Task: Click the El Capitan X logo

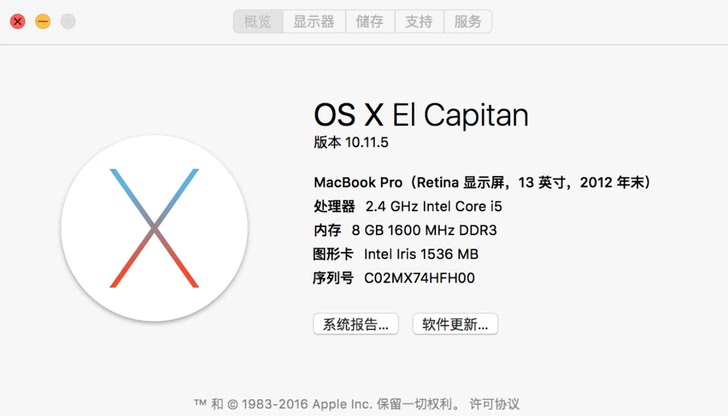Action: click(x=154, y=228)
